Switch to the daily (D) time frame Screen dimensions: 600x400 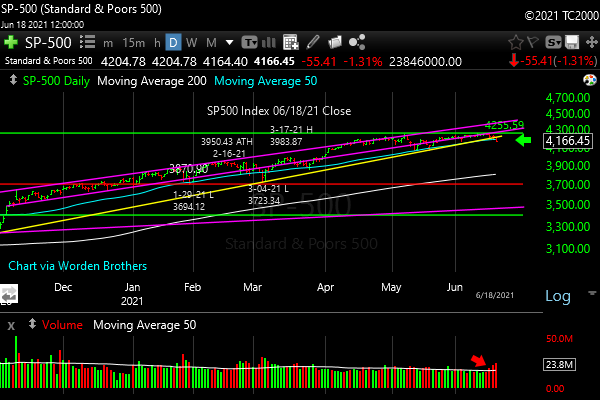tap(173, 43)
